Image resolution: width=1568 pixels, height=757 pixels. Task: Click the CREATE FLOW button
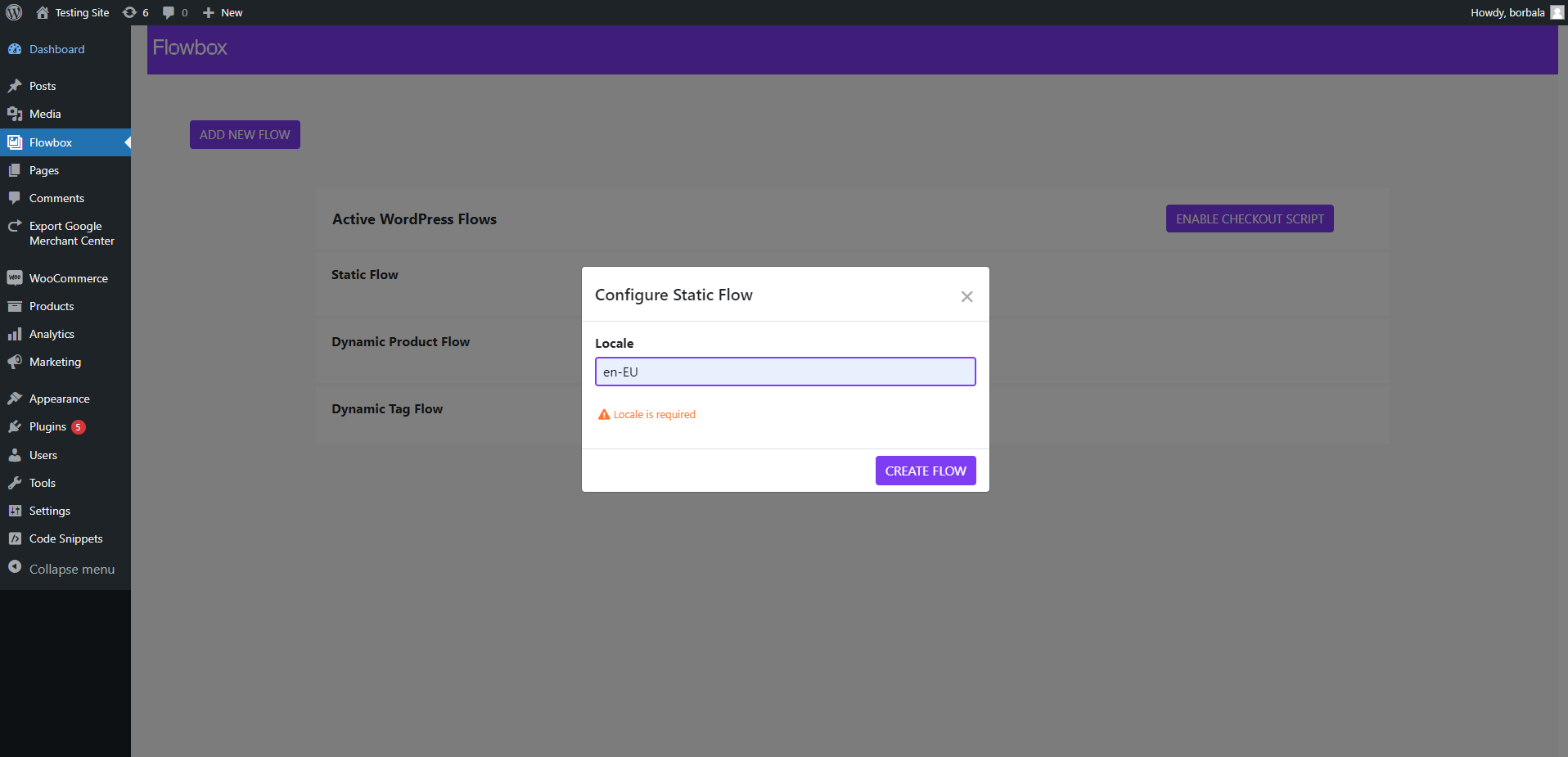pyautogui.click(x=926, y=471)
